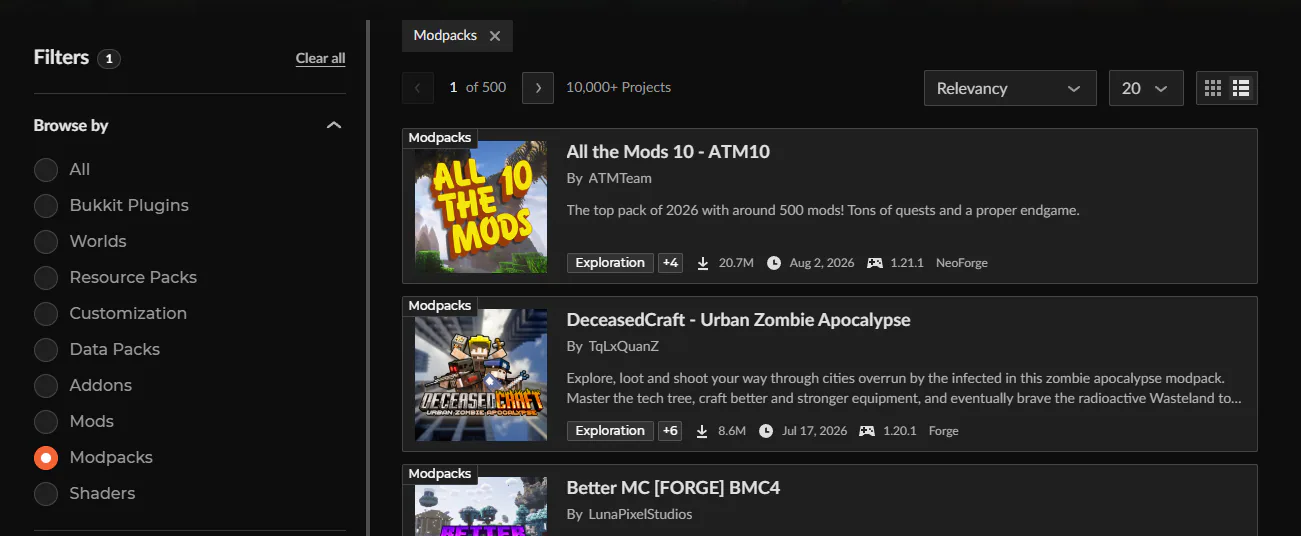
Task: Click the filter count badge 1
Action: (x=109, y=59)
